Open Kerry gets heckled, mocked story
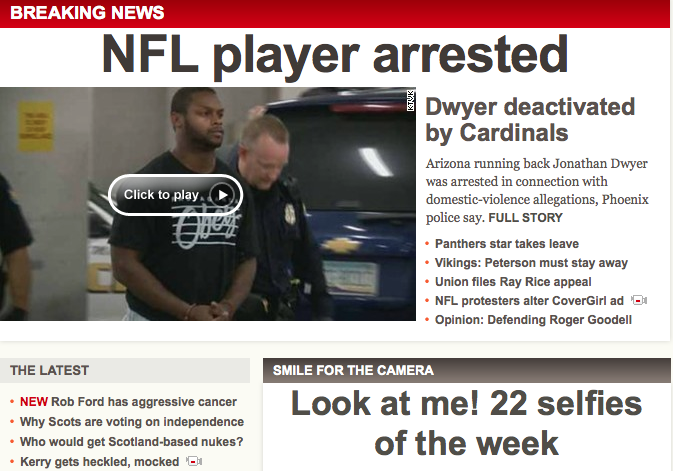The image size is (673, 471). (x=100, y=462)
